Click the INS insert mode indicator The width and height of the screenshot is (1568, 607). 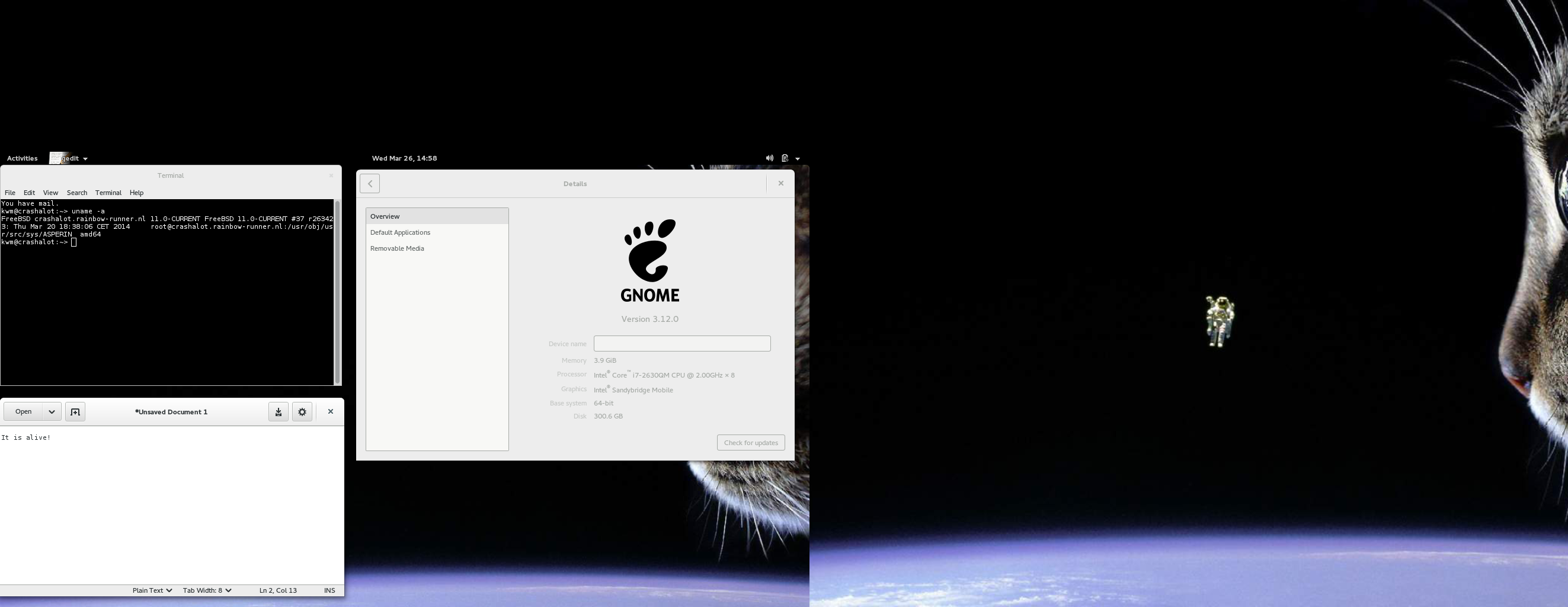point(329,590)
